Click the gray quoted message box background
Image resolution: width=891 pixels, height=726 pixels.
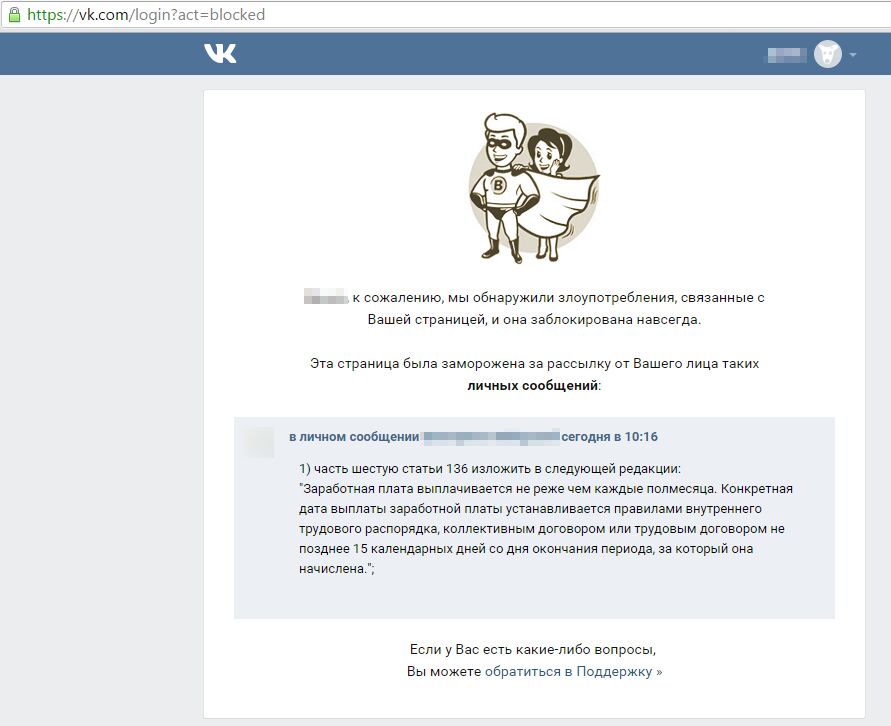point(534,596)
